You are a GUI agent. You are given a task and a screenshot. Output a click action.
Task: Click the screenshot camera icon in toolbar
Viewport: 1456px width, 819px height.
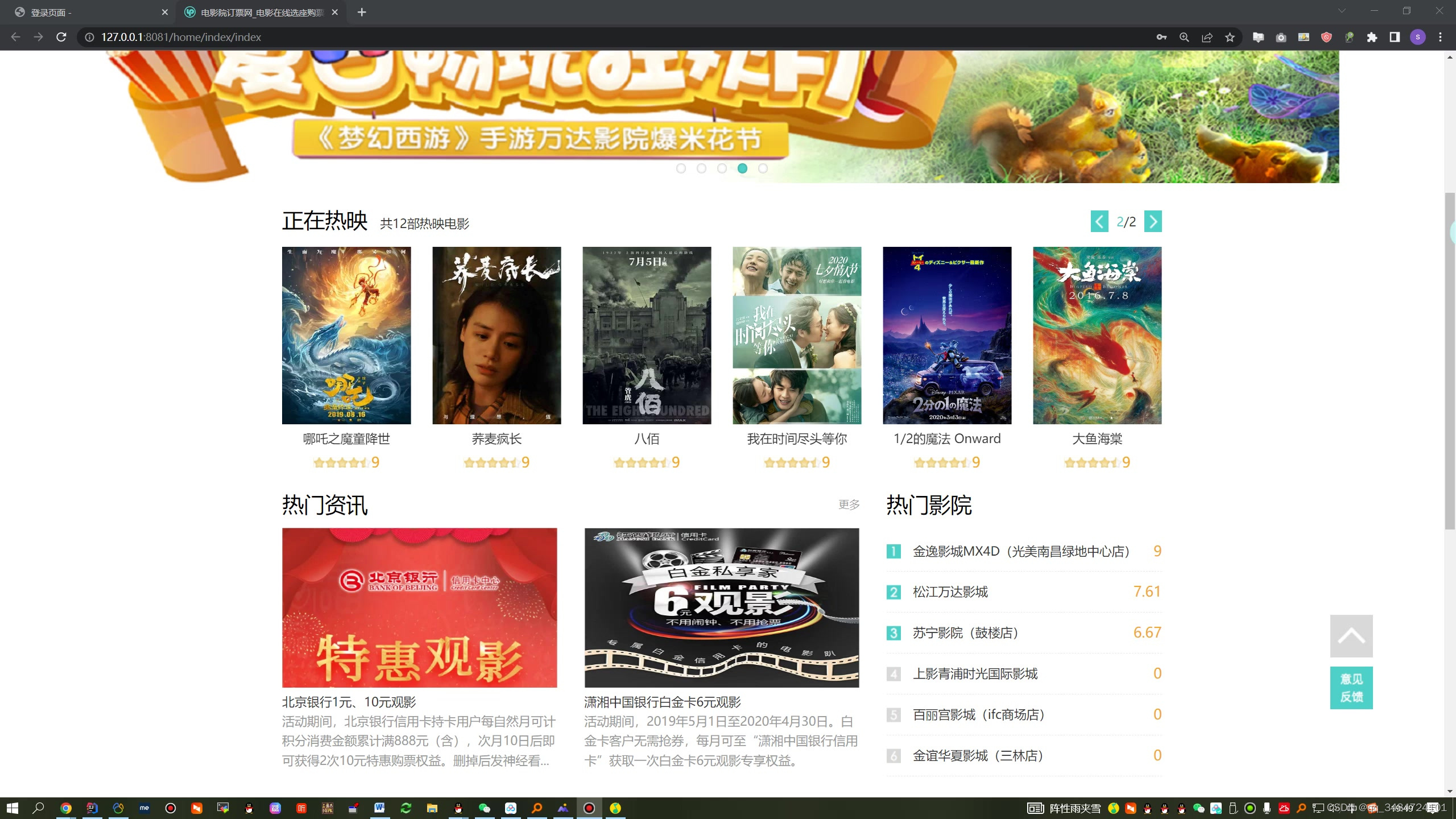[1281, 37]
